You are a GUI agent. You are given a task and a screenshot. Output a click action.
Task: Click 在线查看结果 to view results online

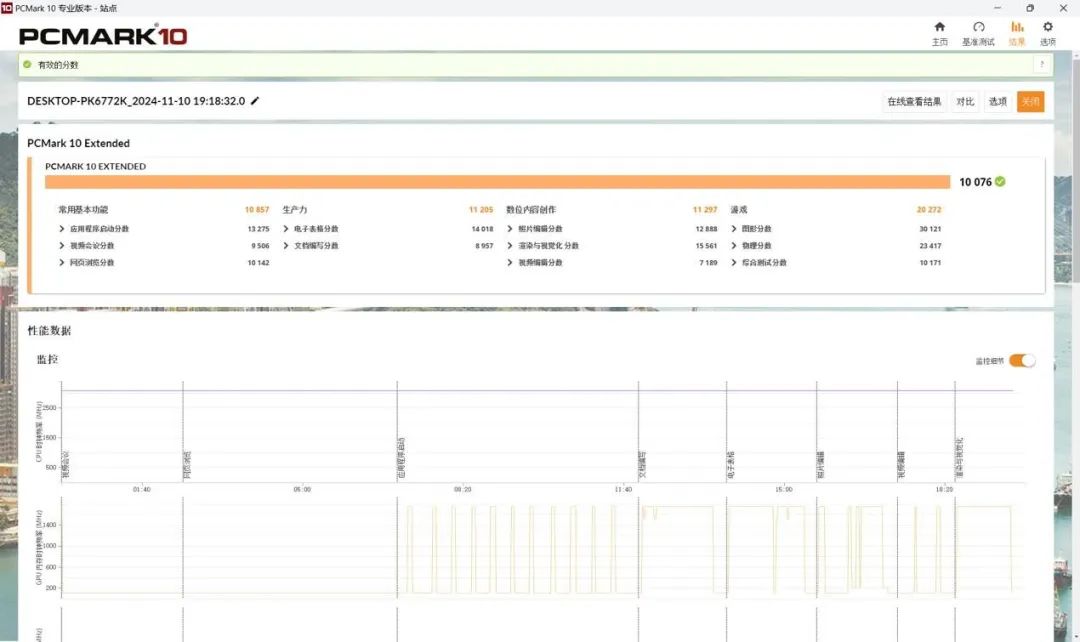pyautogui.click(x=914, y=101)
